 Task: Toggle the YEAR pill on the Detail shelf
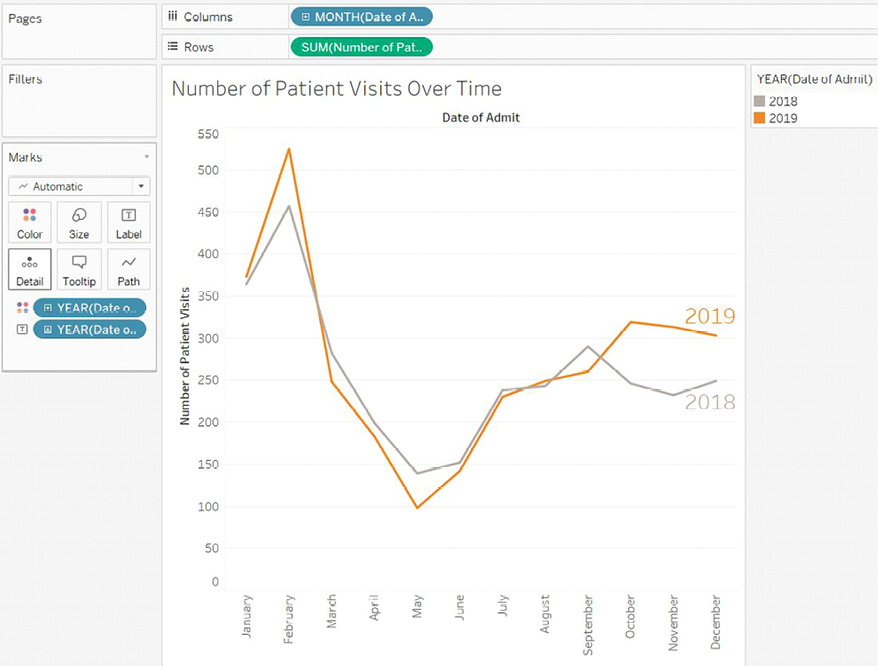[x=90, y=307]
